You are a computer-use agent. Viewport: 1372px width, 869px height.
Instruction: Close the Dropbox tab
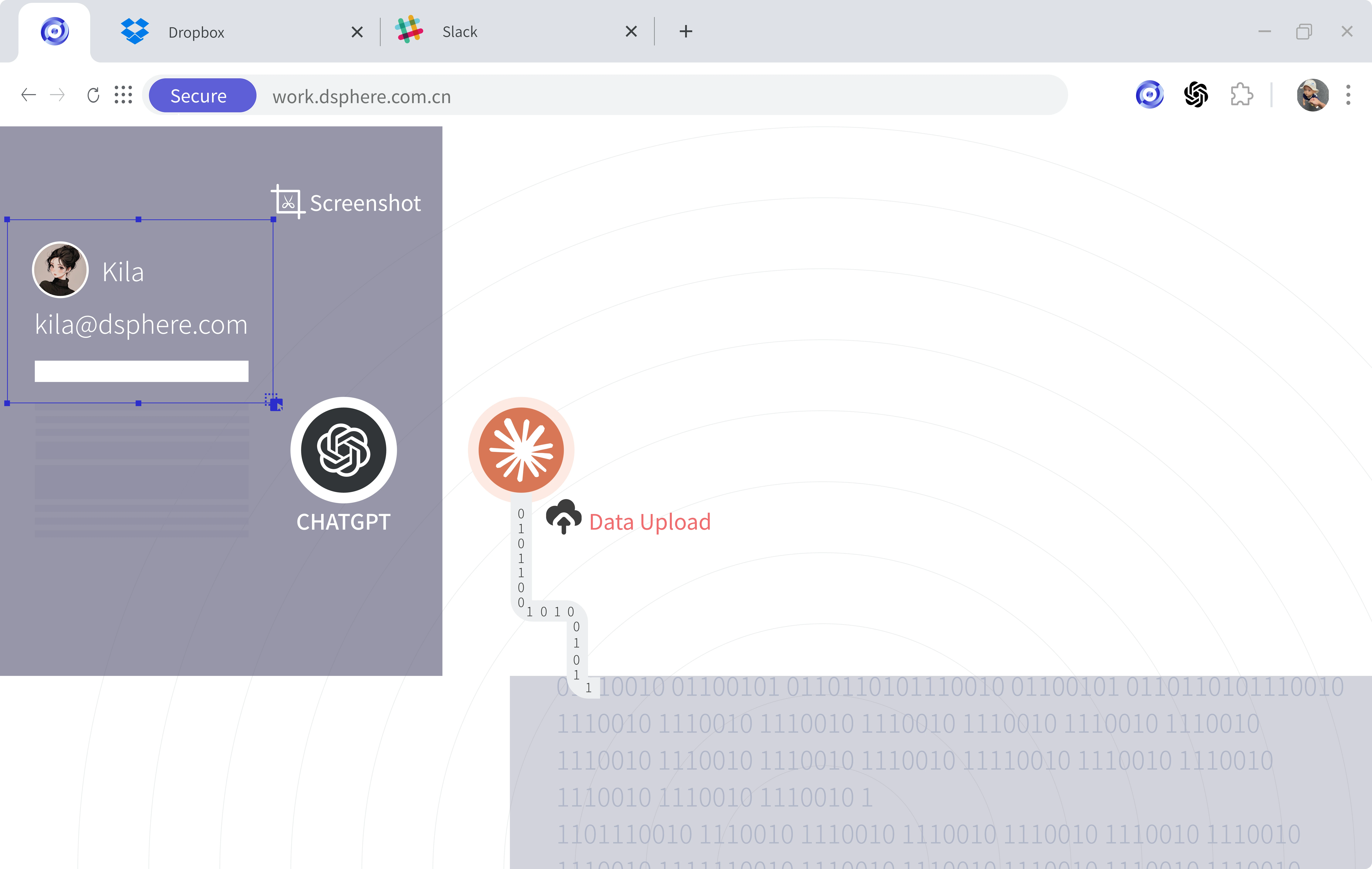coord(357,32)
